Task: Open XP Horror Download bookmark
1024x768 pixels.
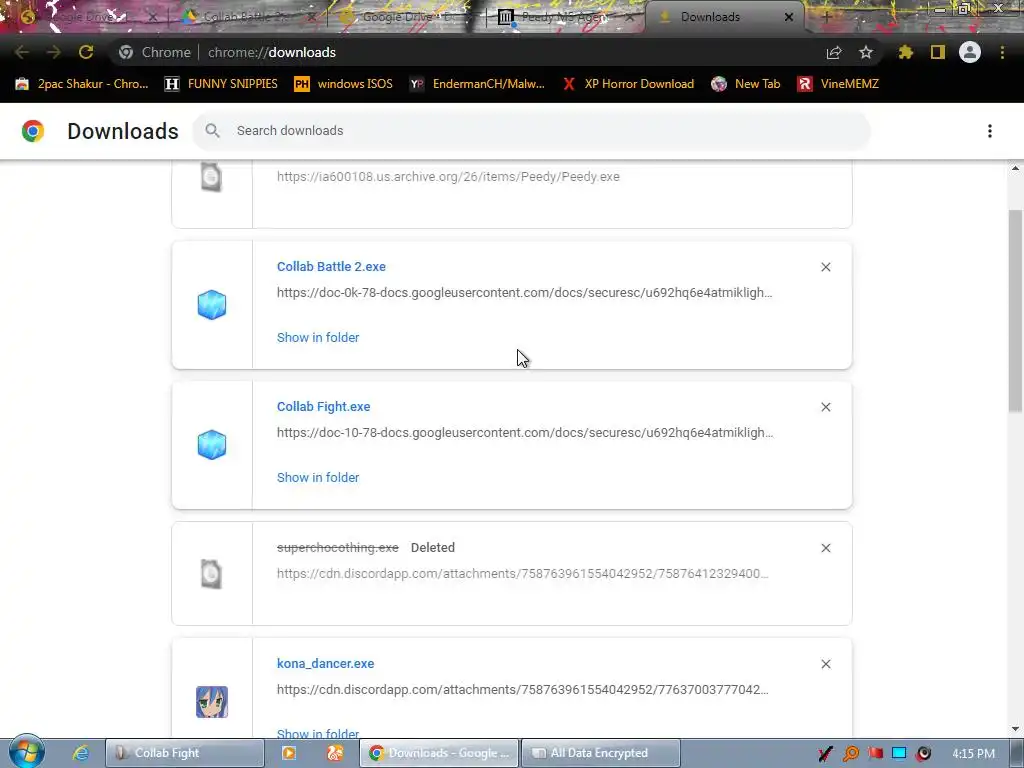Action: coord(629,84)
